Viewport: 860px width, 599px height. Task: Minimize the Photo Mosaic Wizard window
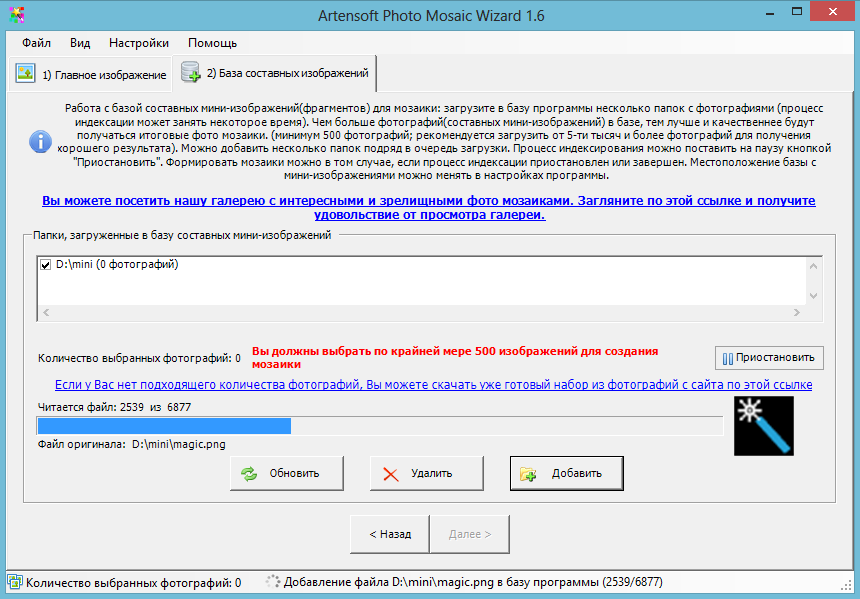click(x=770, y=14)
